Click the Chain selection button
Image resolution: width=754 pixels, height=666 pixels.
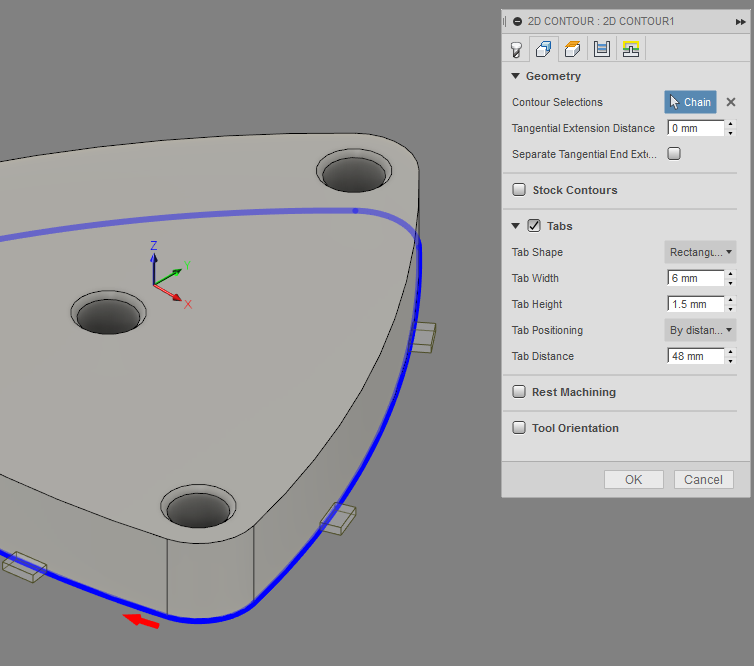tap(690, 102)
